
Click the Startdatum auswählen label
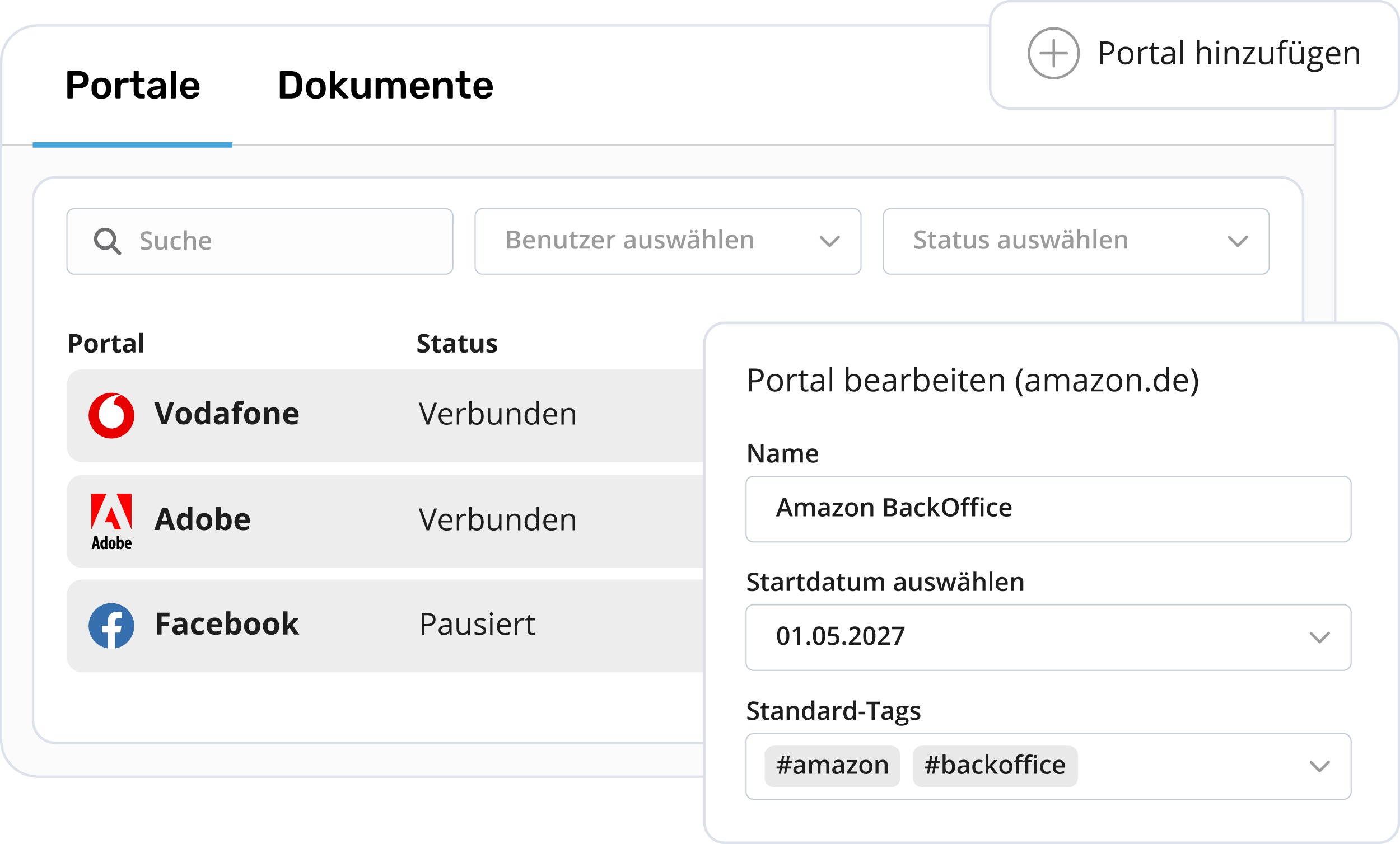(x=885, y=583)
